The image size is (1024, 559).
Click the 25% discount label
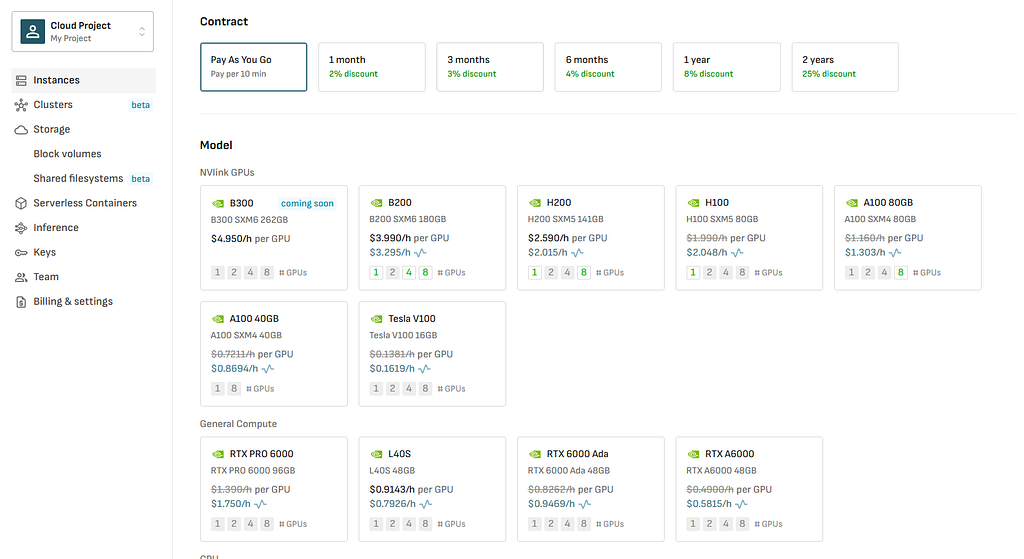point(829,74)
